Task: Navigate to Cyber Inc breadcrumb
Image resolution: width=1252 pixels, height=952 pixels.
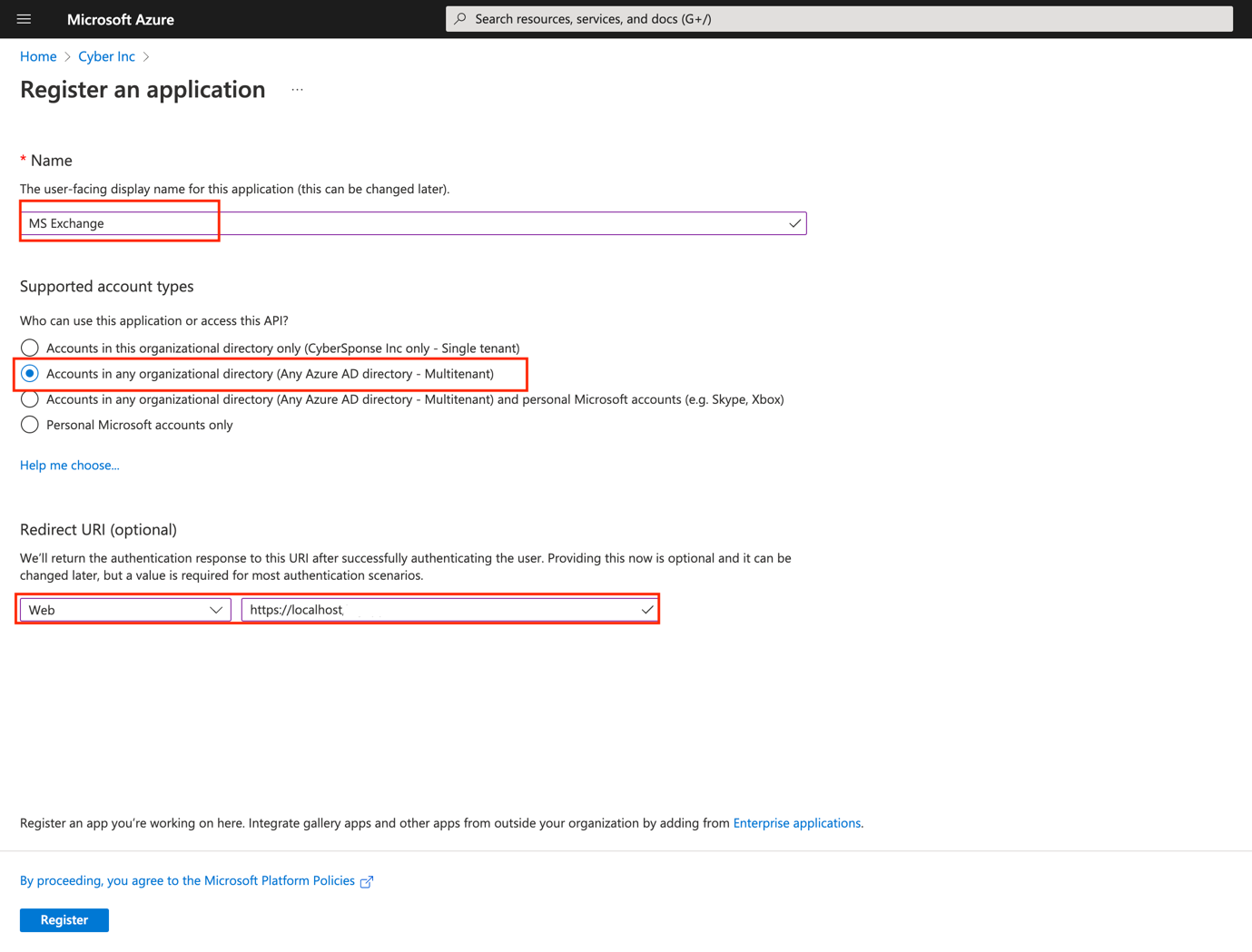Action: 106,56
